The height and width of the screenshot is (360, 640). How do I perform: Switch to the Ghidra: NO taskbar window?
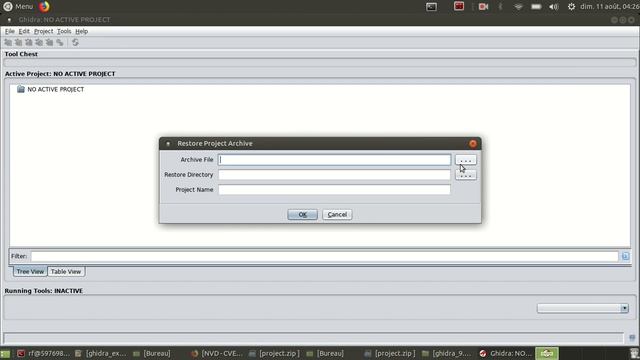pyautogui.click(x=505, y=353)
